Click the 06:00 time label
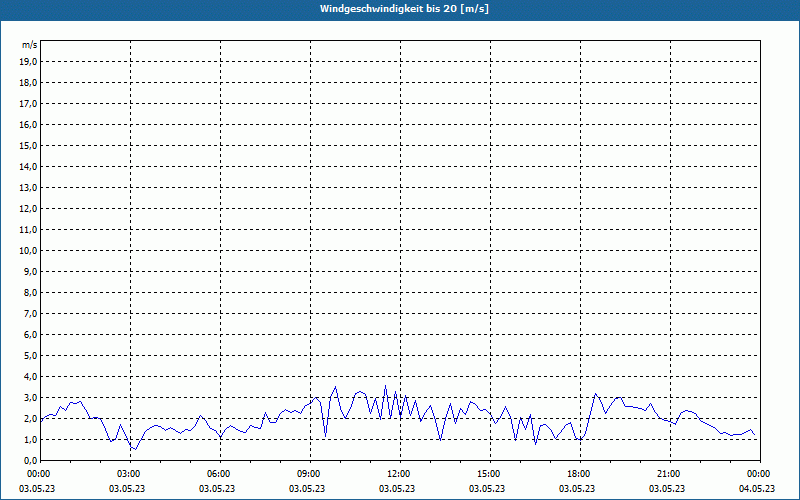Image resolution: width=800 pixels, height=500 pixels. [220, 474]
